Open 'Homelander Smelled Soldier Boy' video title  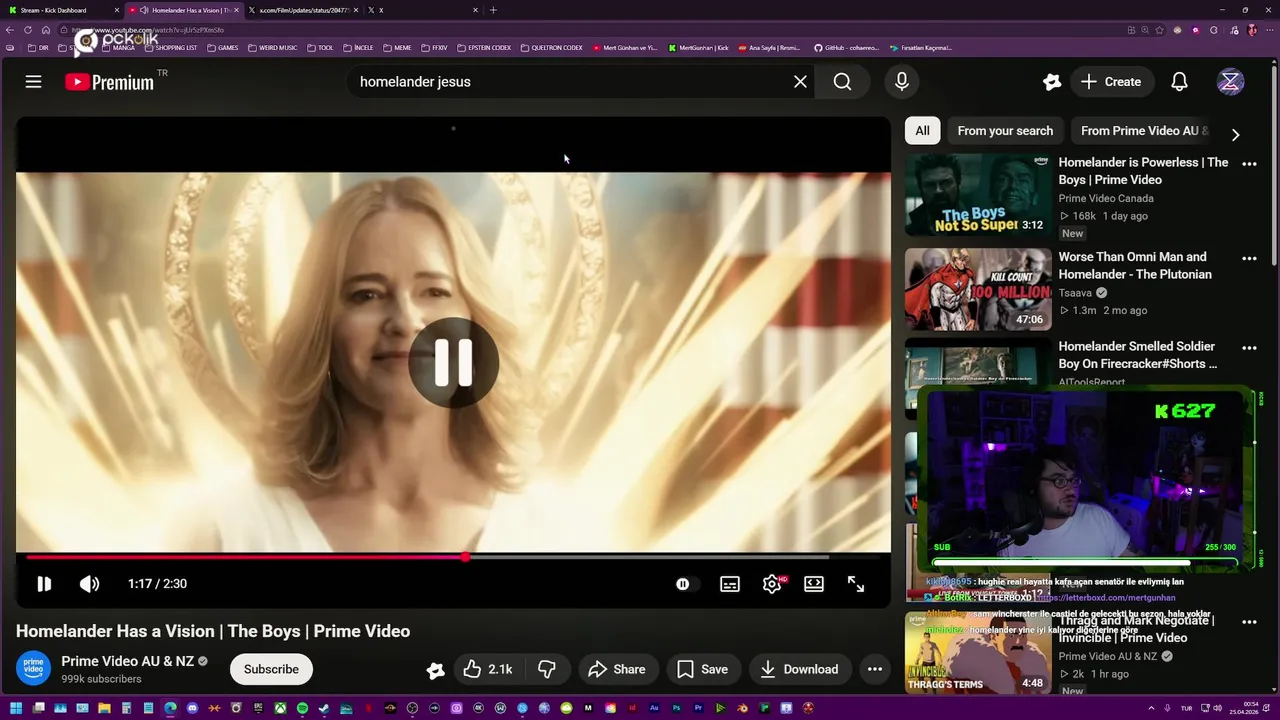[x=1138, y=355]
